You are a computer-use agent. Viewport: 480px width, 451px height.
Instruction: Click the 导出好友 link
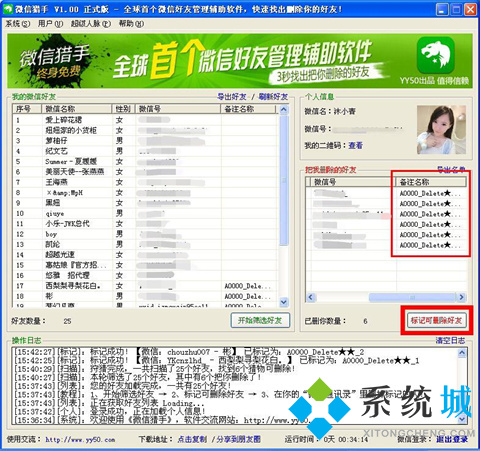tap(232, 97)
